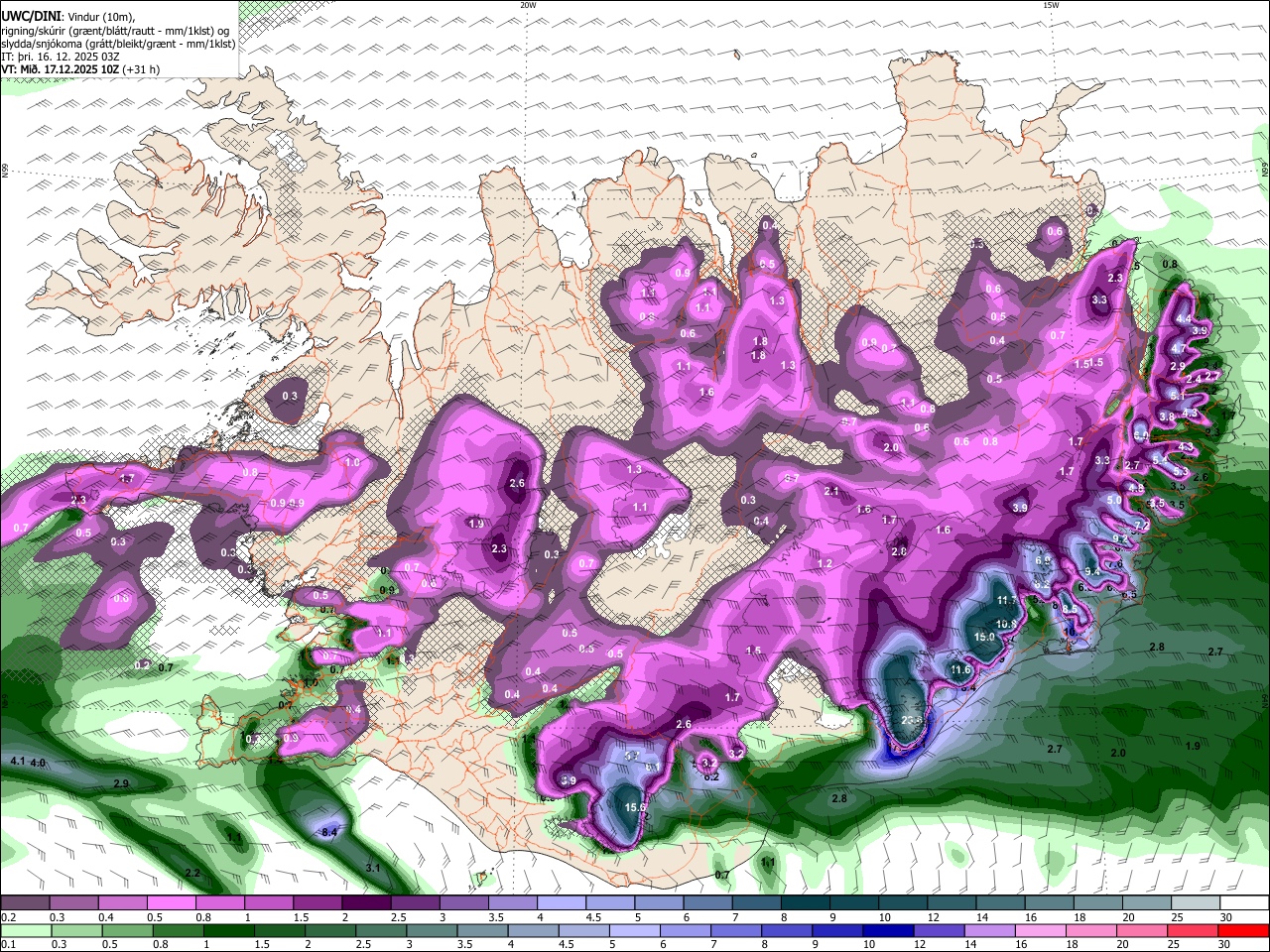The height and width of the screenshot is (952, 1270).
Task: Click the '20W' longitude label
Action: pos(528,5)
